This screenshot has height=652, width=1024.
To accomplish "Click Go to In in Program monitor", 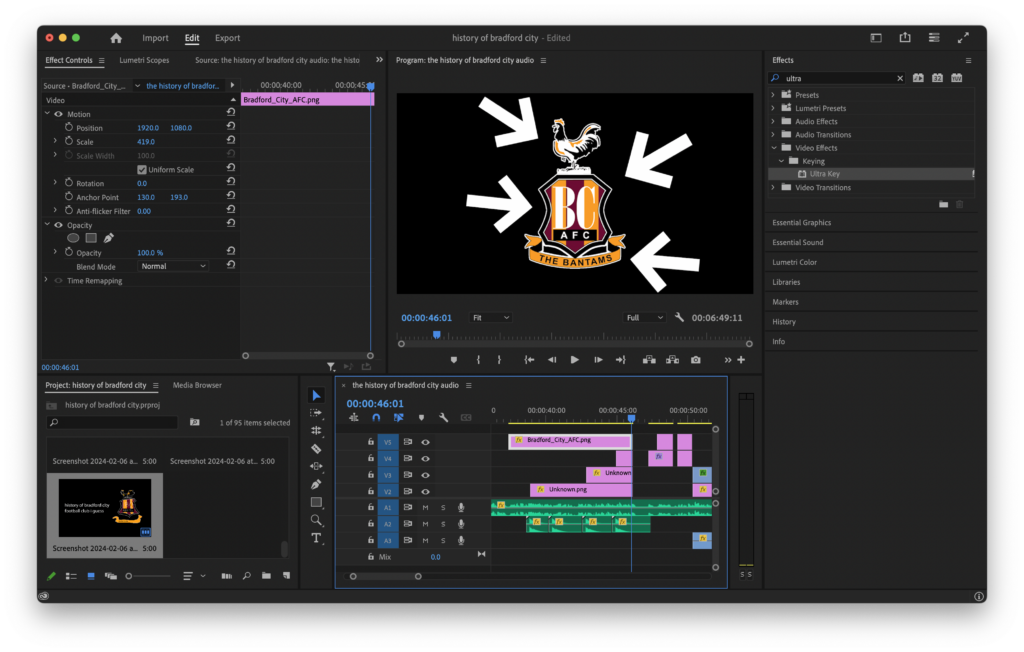I will tap(529, 360).
